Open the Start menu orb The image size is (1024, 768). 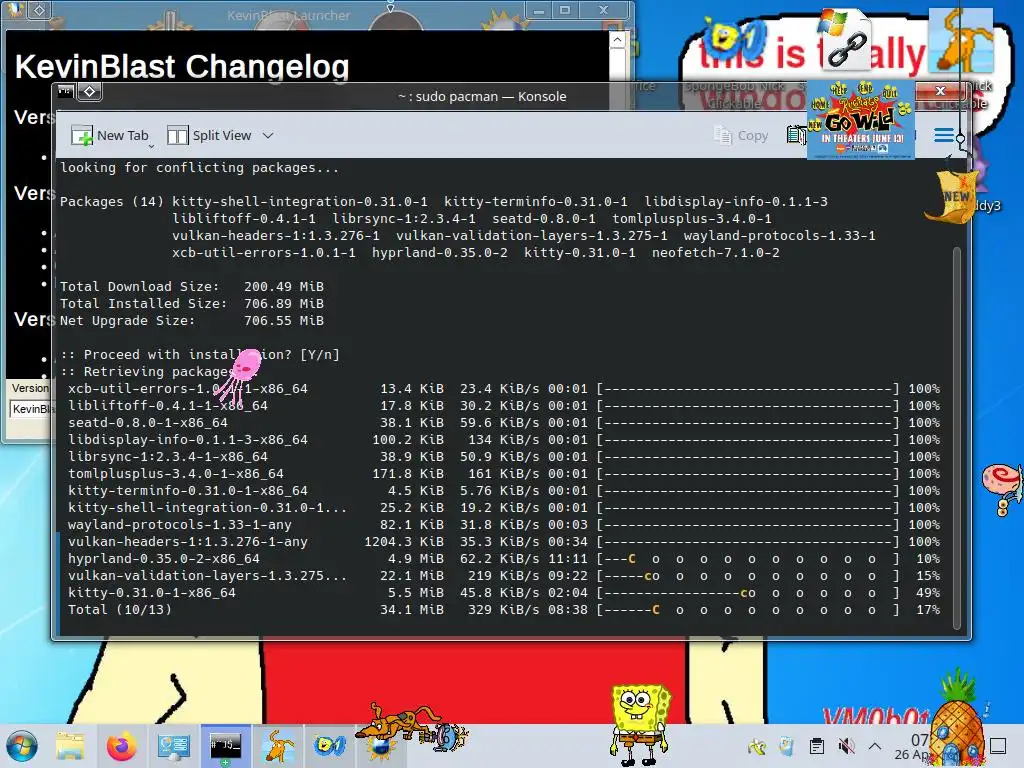point(22,746)
